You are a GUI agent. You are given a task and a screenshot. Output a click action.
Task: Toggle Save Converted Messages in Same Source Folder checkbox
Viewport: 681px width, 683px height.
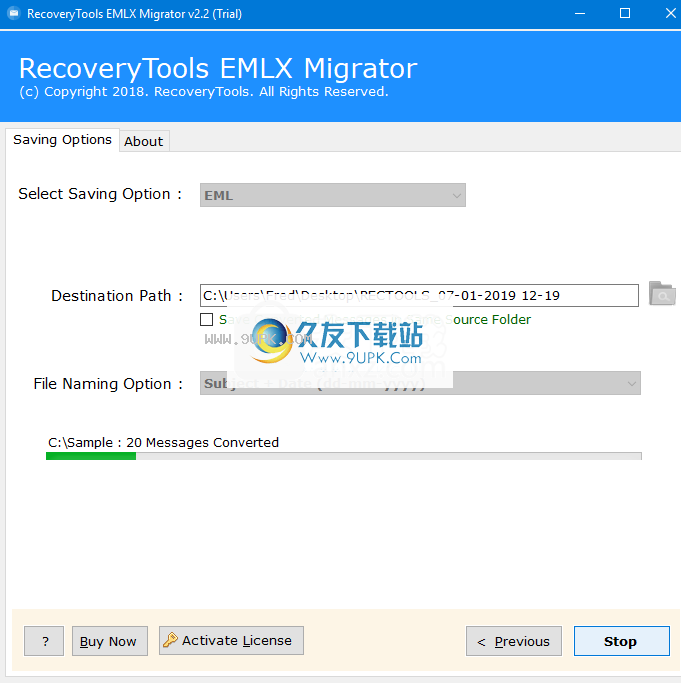(x=207, y=319)
